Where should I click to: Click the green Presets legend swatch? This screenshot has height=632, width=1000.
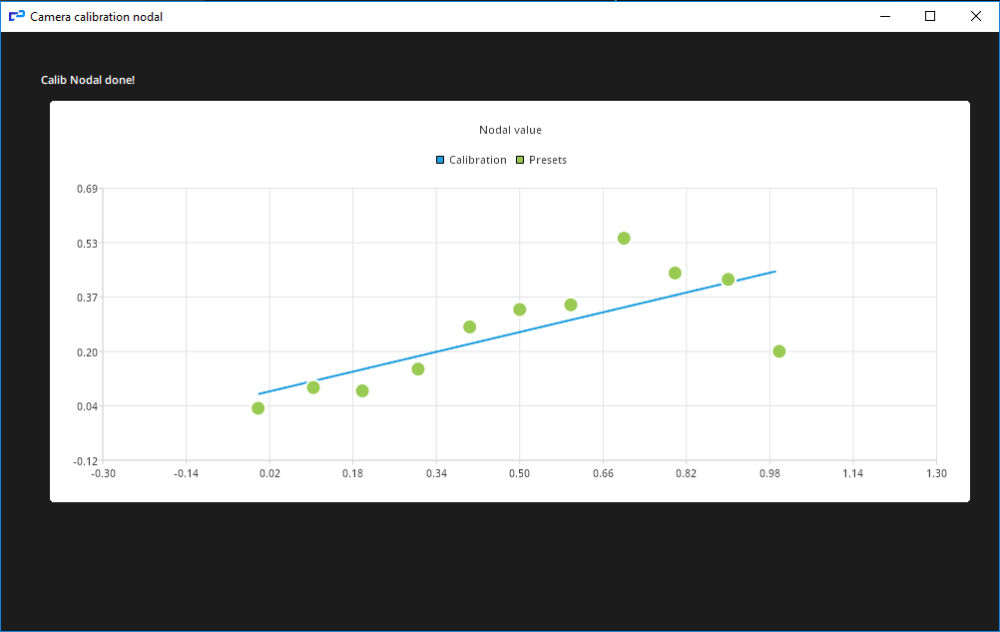click(520, 160)
